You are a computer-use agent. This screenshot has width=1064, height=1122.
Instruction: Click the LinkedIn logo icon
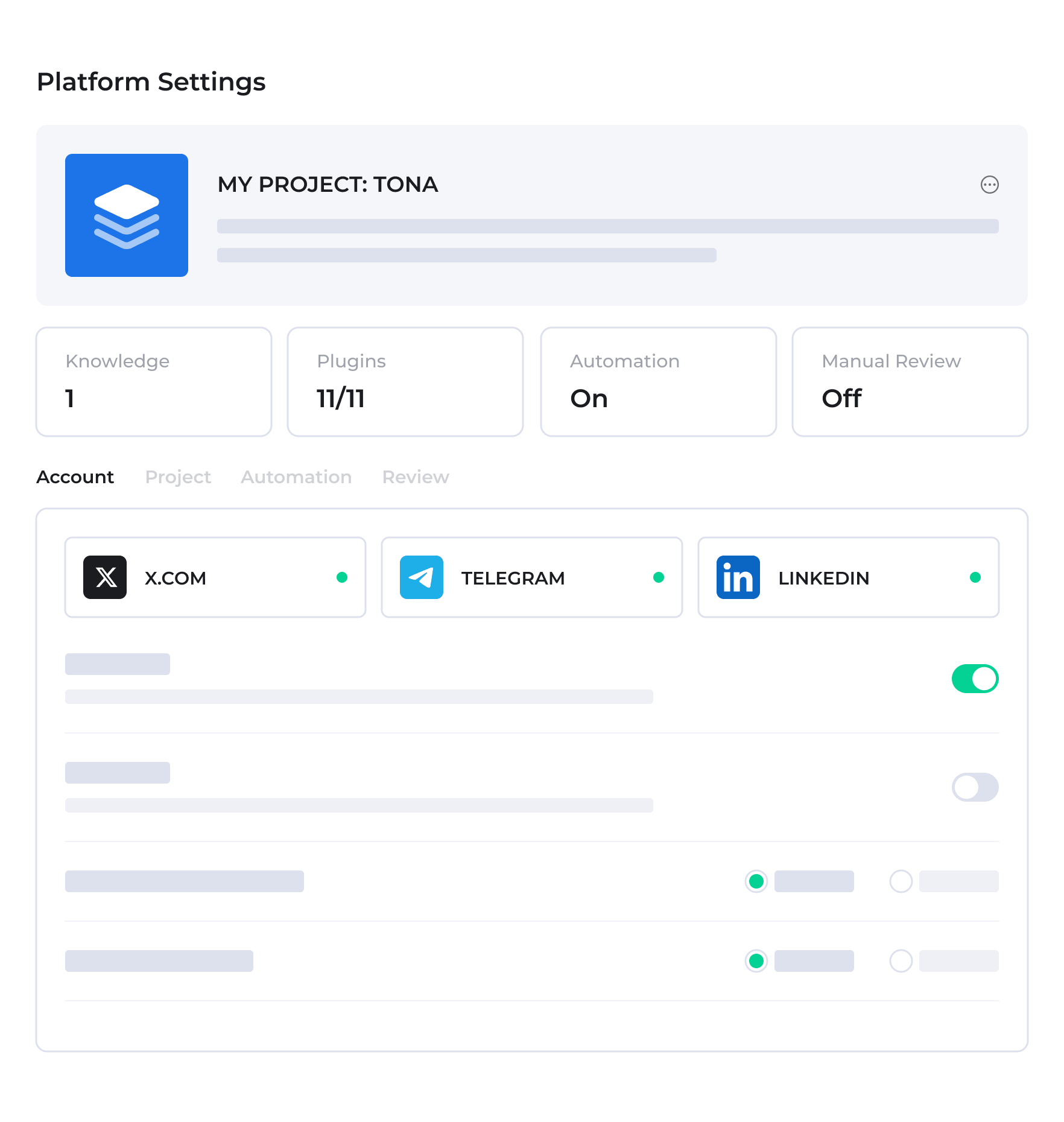(738, 577)
